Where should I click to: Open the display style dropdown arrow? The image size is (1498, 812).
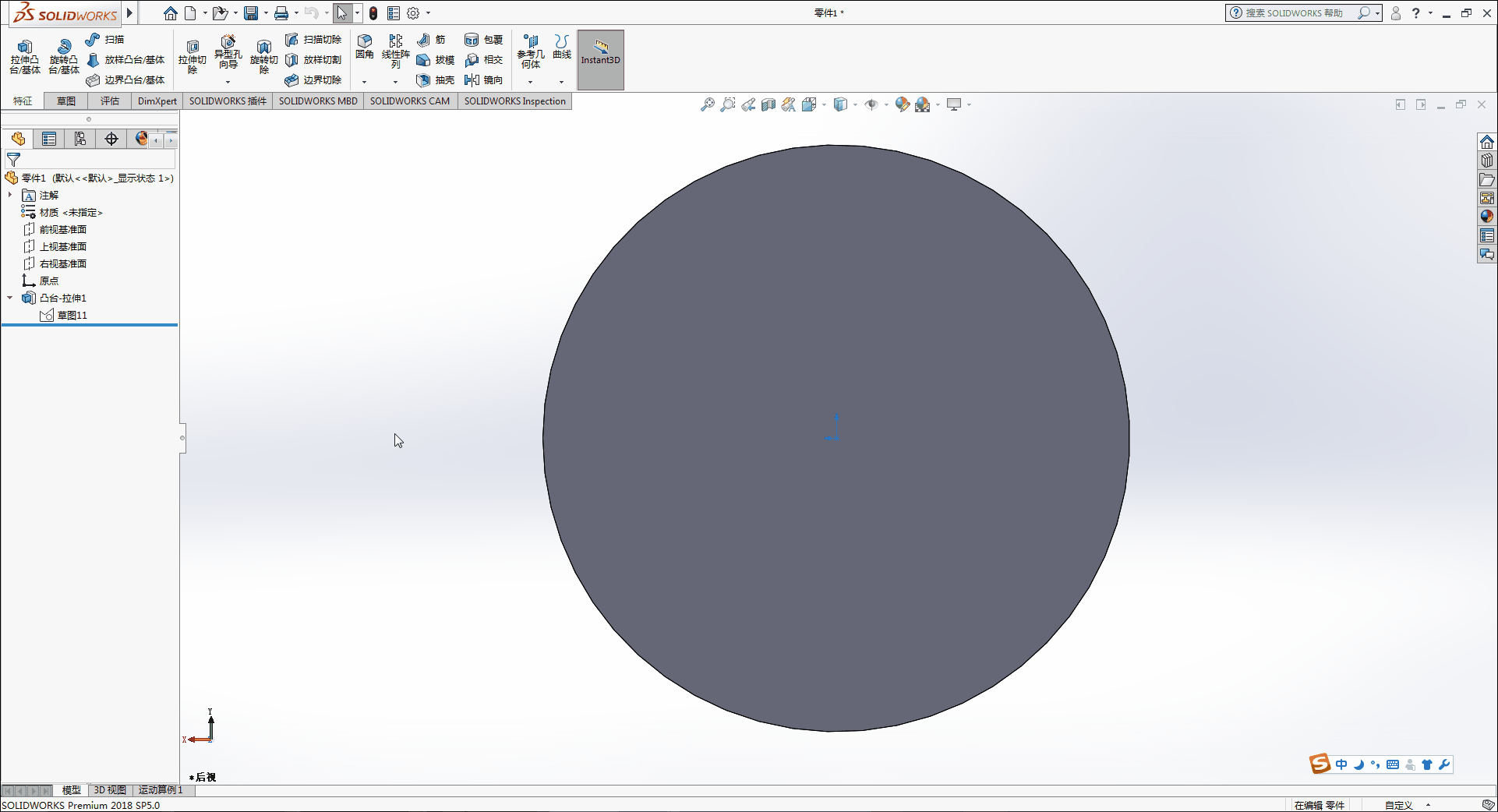(855, 104)
